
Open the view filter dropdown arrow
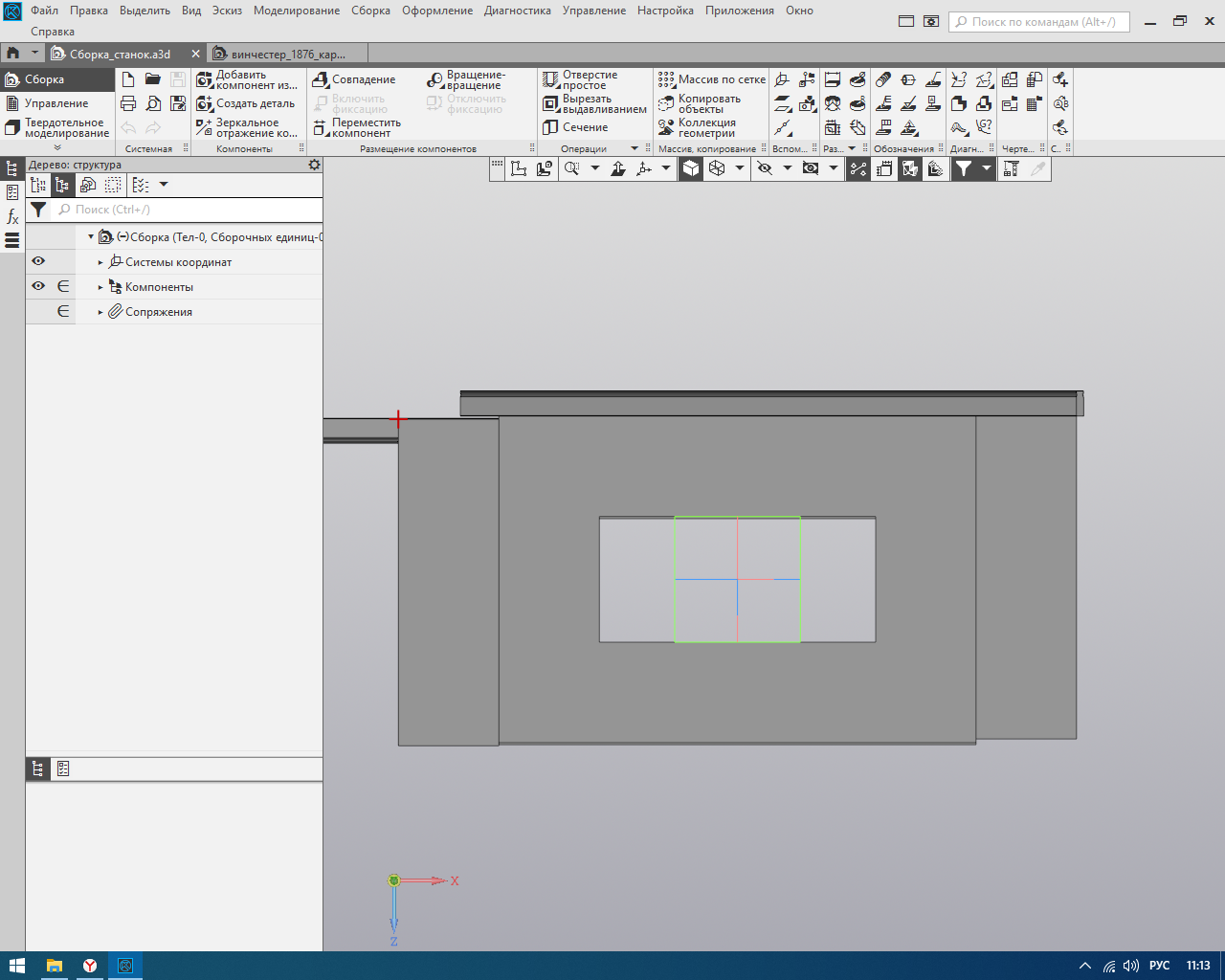tap(987, 168)
